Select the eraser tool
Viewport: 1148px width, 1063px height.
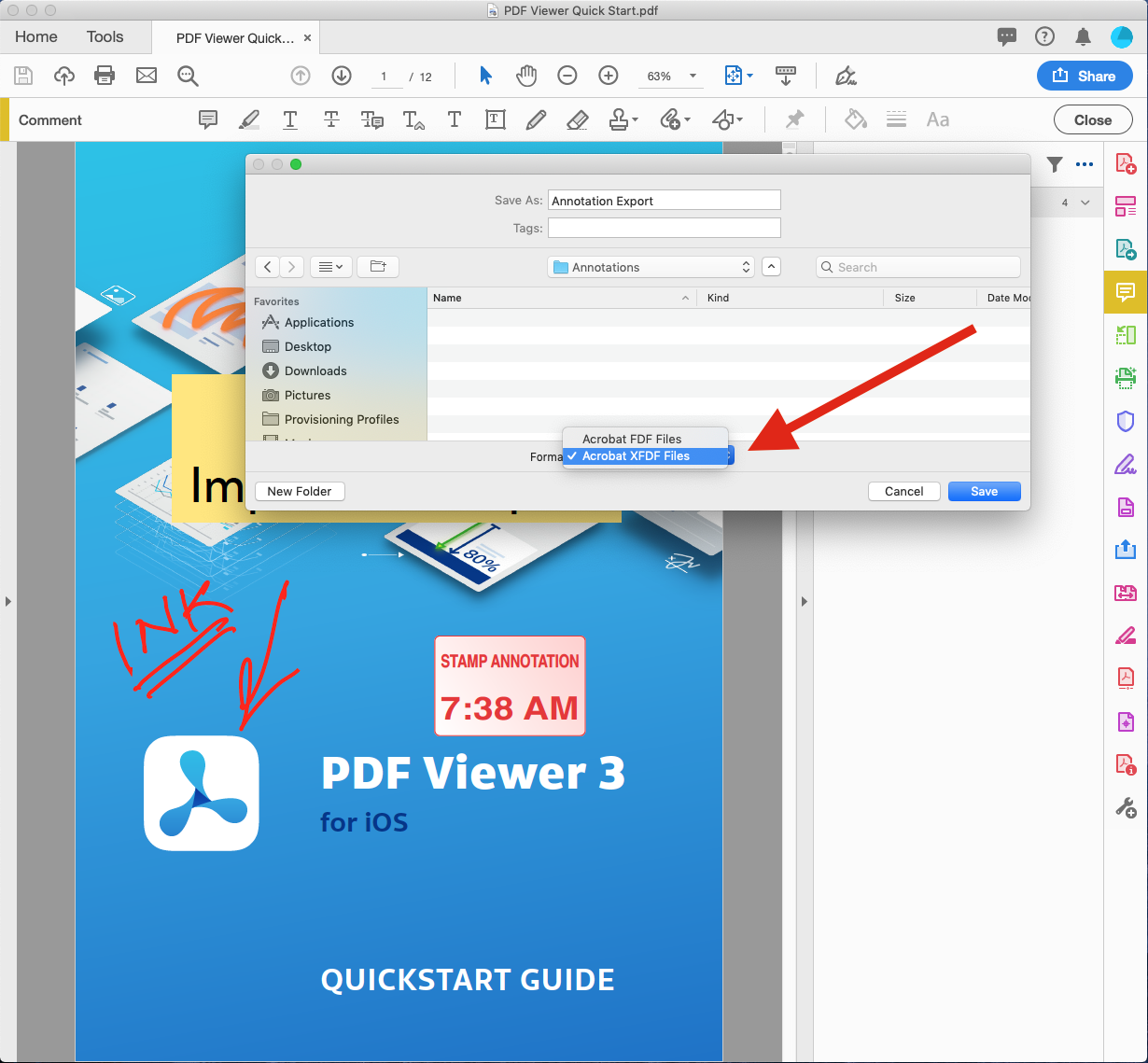[577, 119]
